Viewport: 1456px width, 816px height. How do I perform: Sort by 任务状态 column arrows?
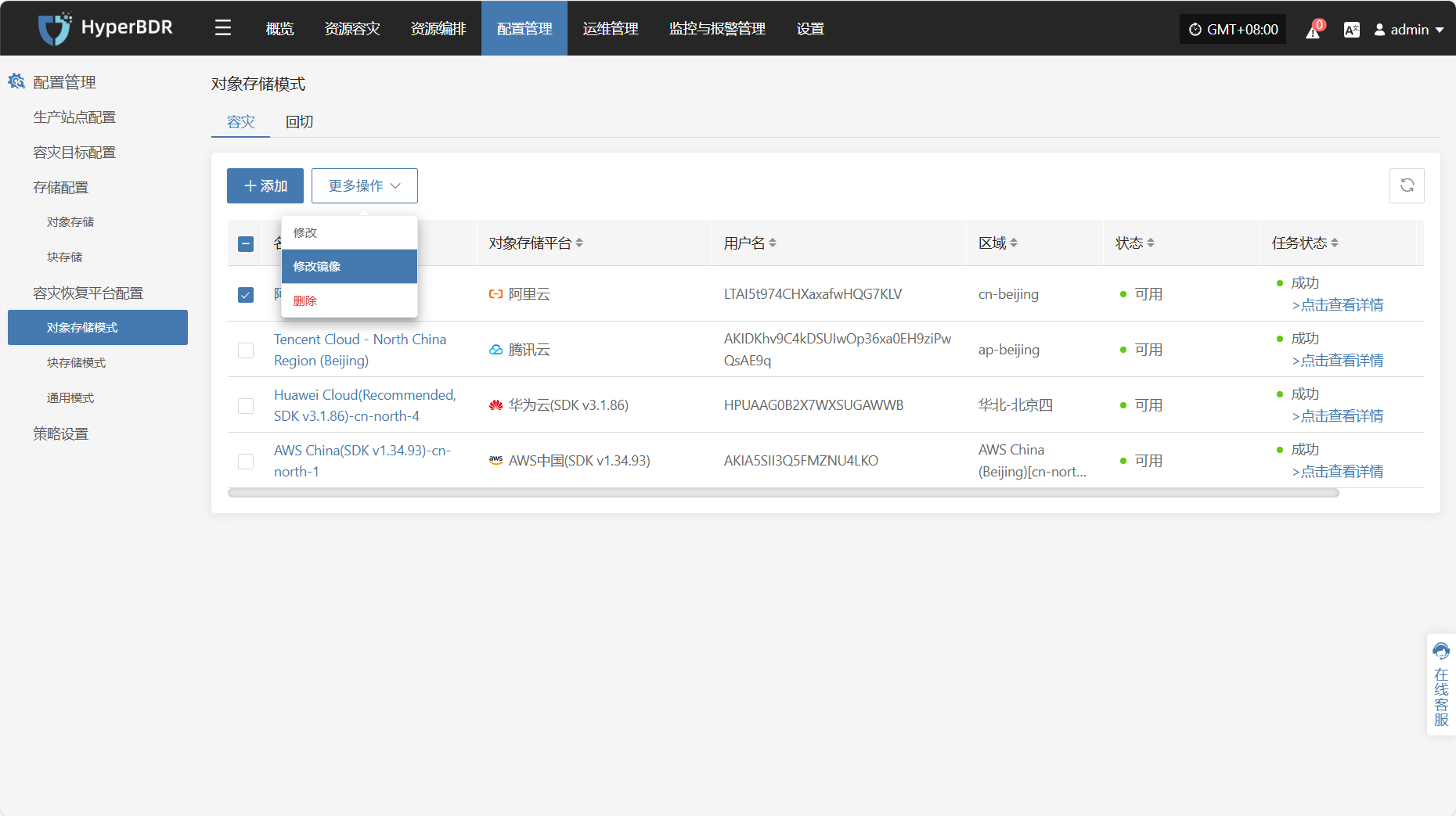coord(1335,243)
